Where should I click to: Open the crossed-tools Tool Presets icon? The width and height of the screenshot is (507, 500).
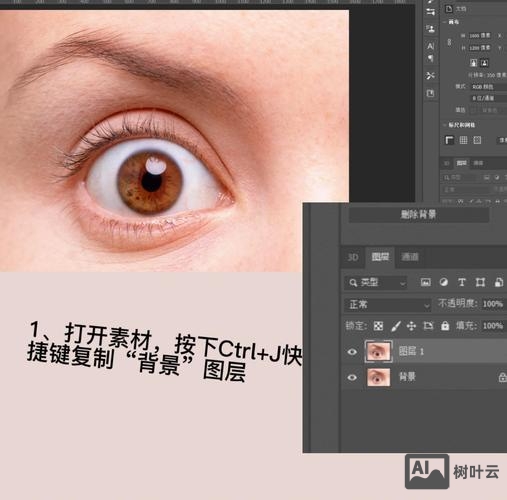(430, 76)
